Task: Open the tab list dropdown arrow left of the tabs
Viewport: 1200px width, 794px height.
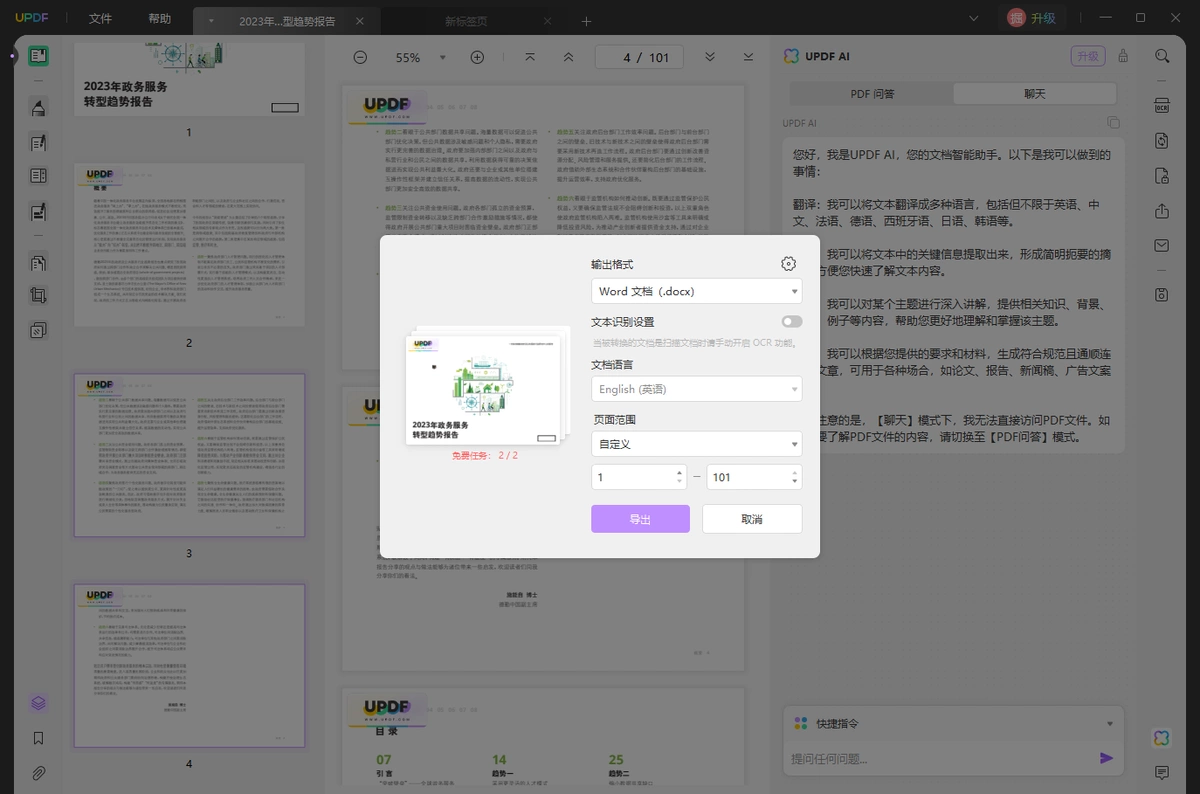Action: coord(211,20)
